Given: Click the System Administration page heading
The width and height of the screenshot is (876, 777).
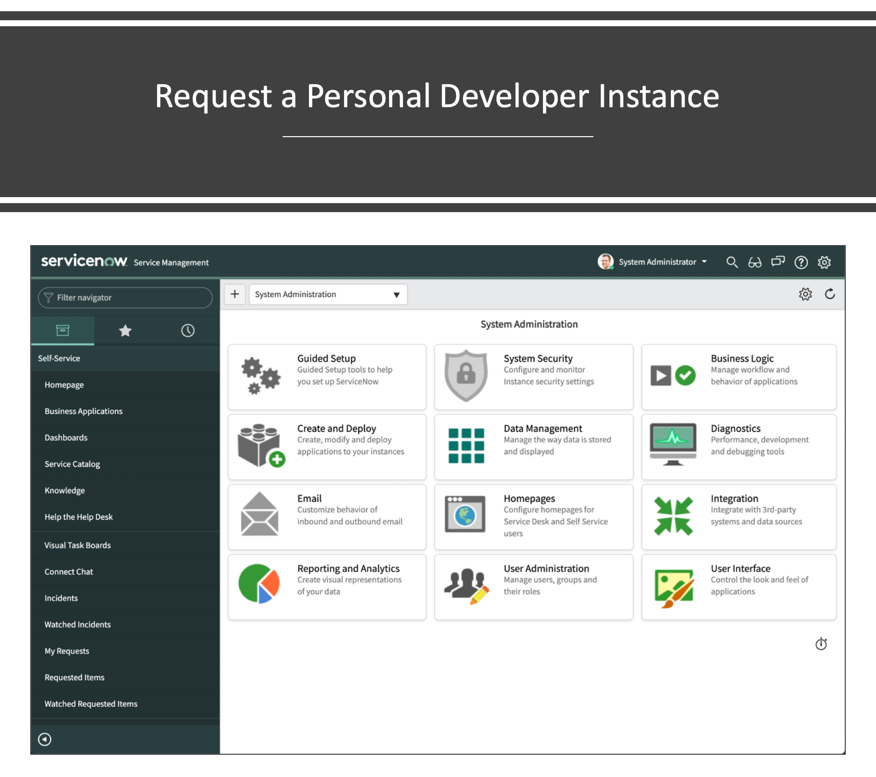Looking at the screenshot, I should pos(529,324).
